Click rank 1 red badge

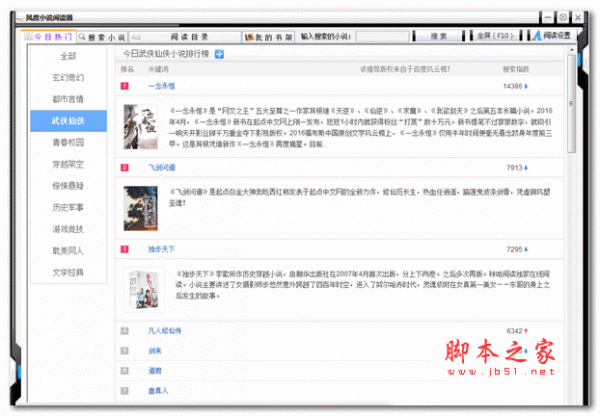coord(125,86)
